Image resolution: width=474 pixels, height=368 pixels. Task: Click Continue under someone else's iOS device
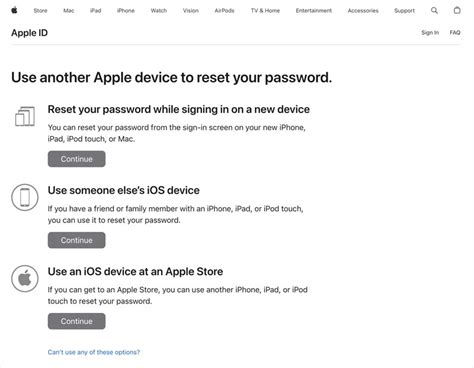(x=77, y=240)
